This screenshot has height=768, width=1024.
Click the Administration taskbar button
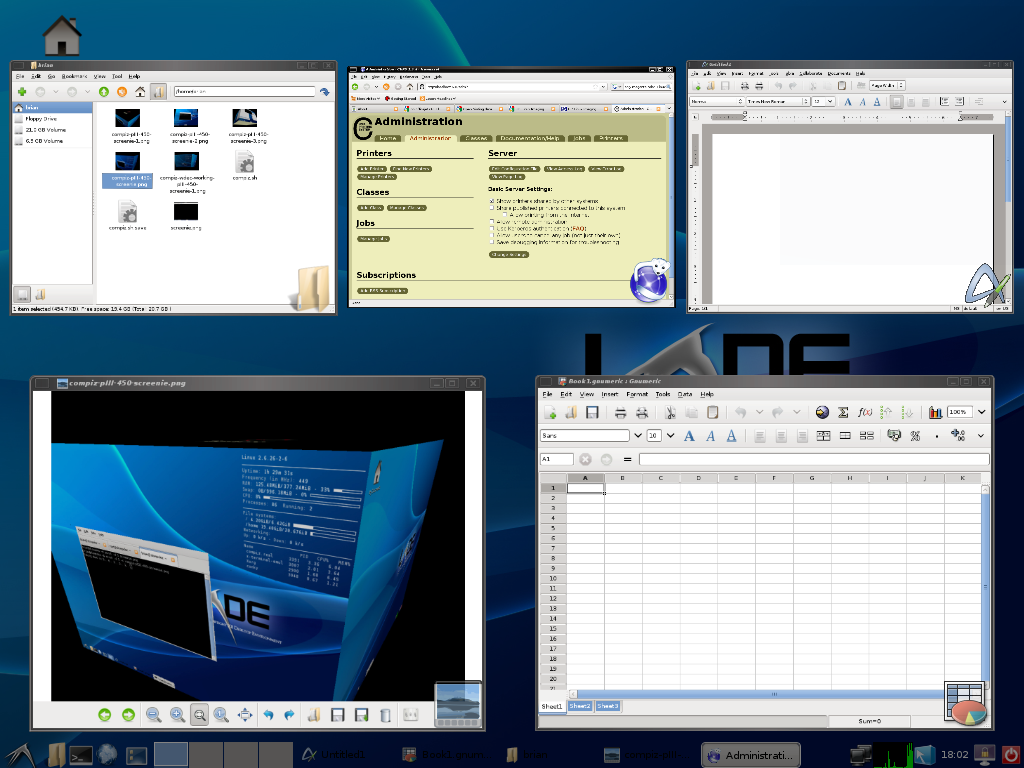751,755
